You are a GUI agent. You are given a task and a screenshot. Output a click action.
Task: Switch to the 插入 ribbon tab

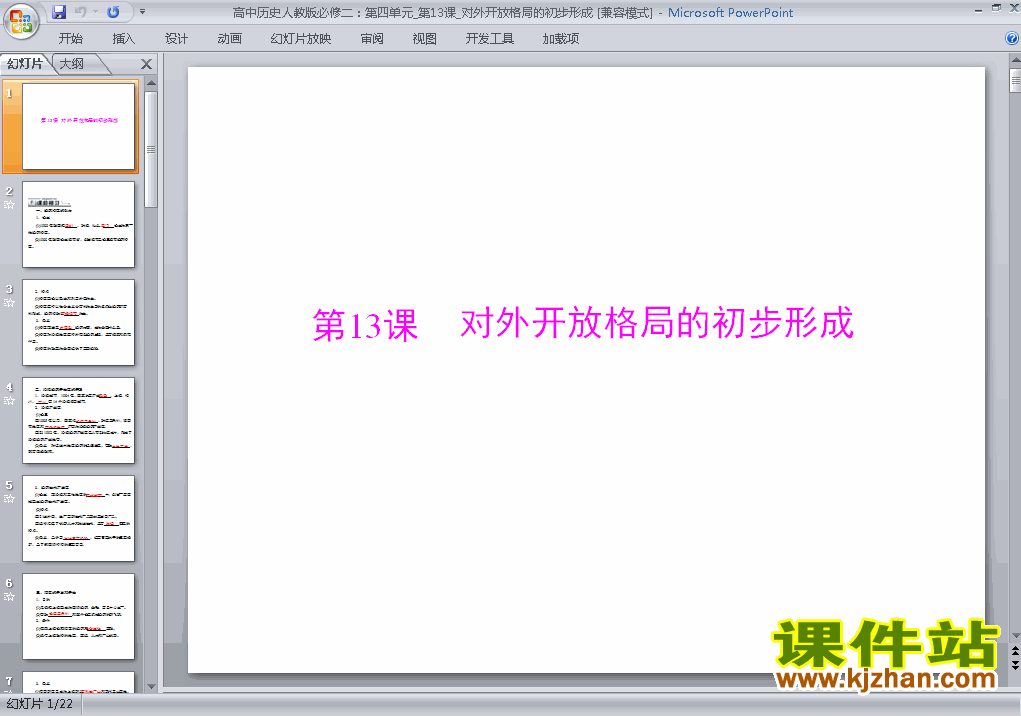coord(124,38)
